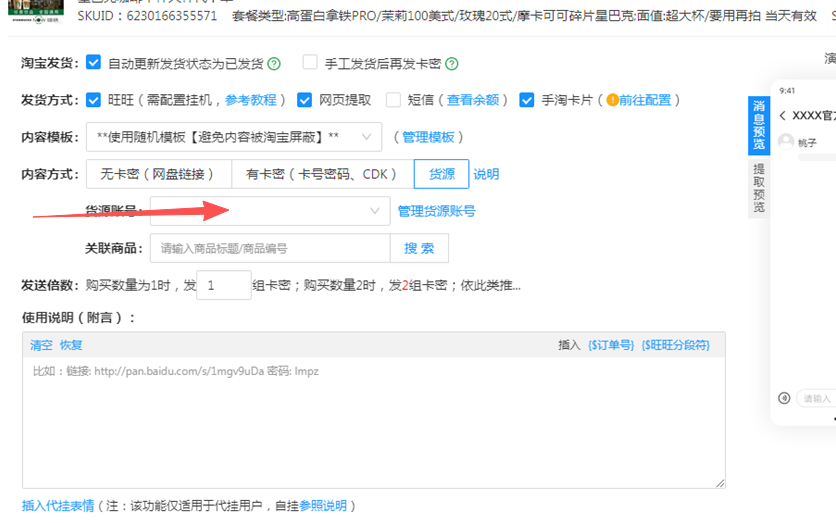Insert {$订单号} variable into instructions
The image size is (836, 523).
click(x=610, y=345)
